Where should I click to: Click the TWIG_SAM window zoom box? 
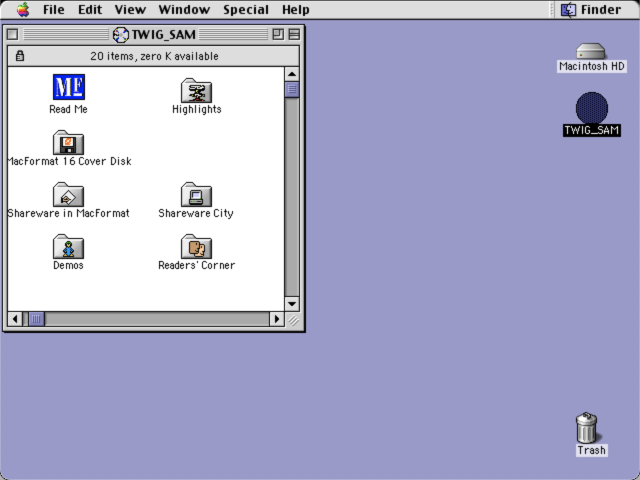coord(278,34)
